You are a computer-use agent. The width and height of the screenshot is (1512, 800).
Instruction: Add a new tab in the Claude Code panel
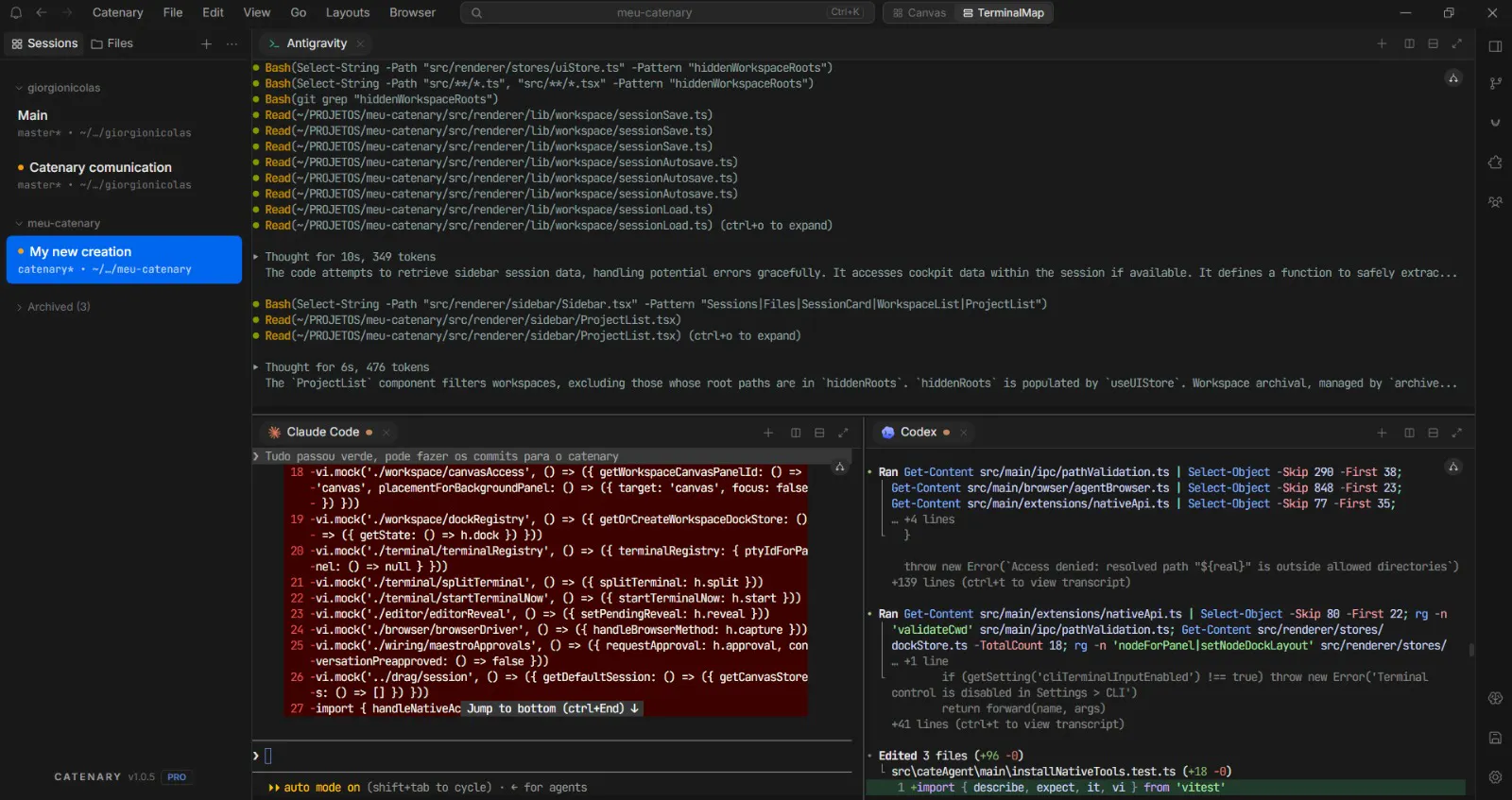pyautogui.click(x=768, y=433)
